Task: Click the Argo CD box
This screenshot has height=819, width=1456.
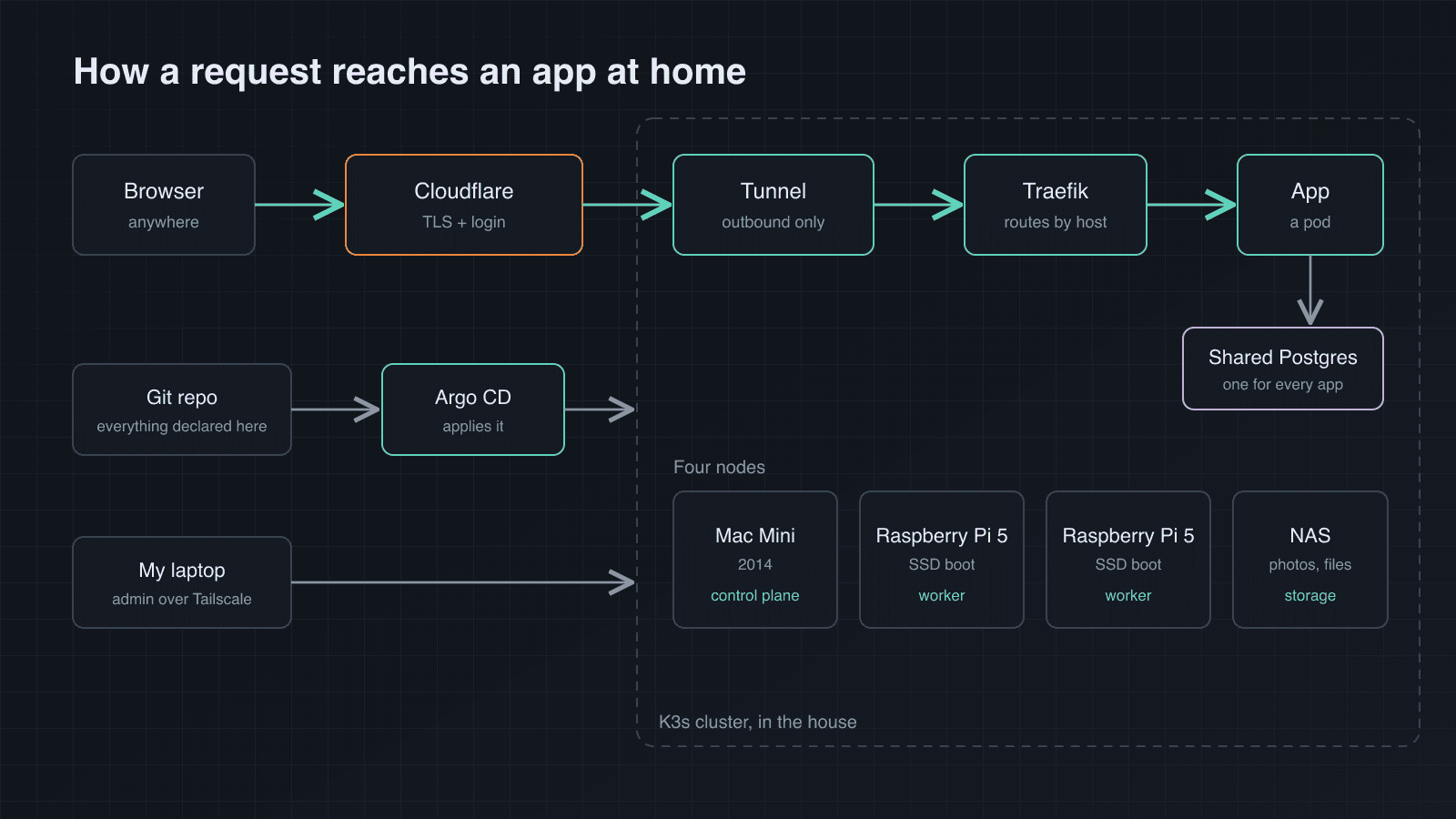Action: click(473, 409)
